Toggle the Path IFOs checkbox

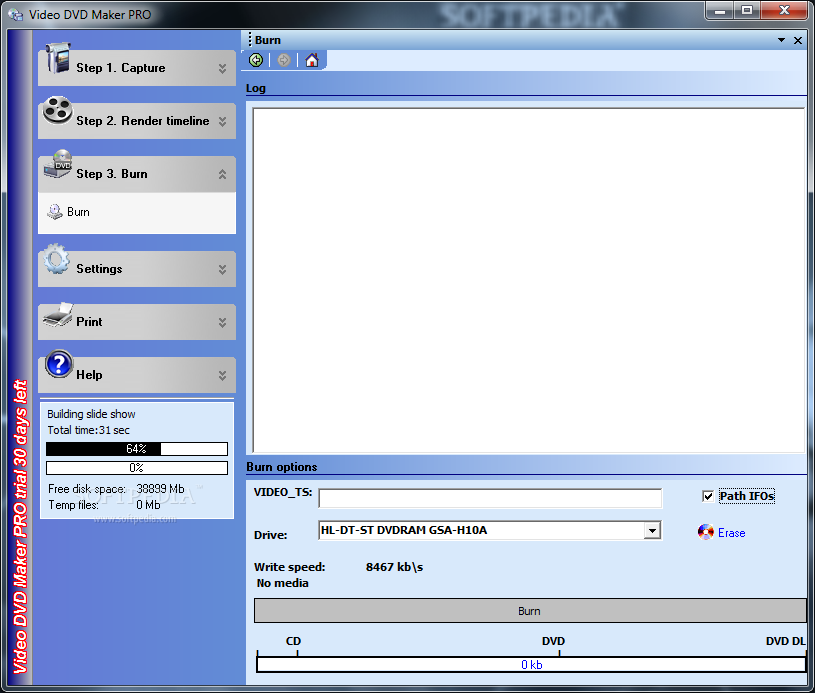[707, 496]
